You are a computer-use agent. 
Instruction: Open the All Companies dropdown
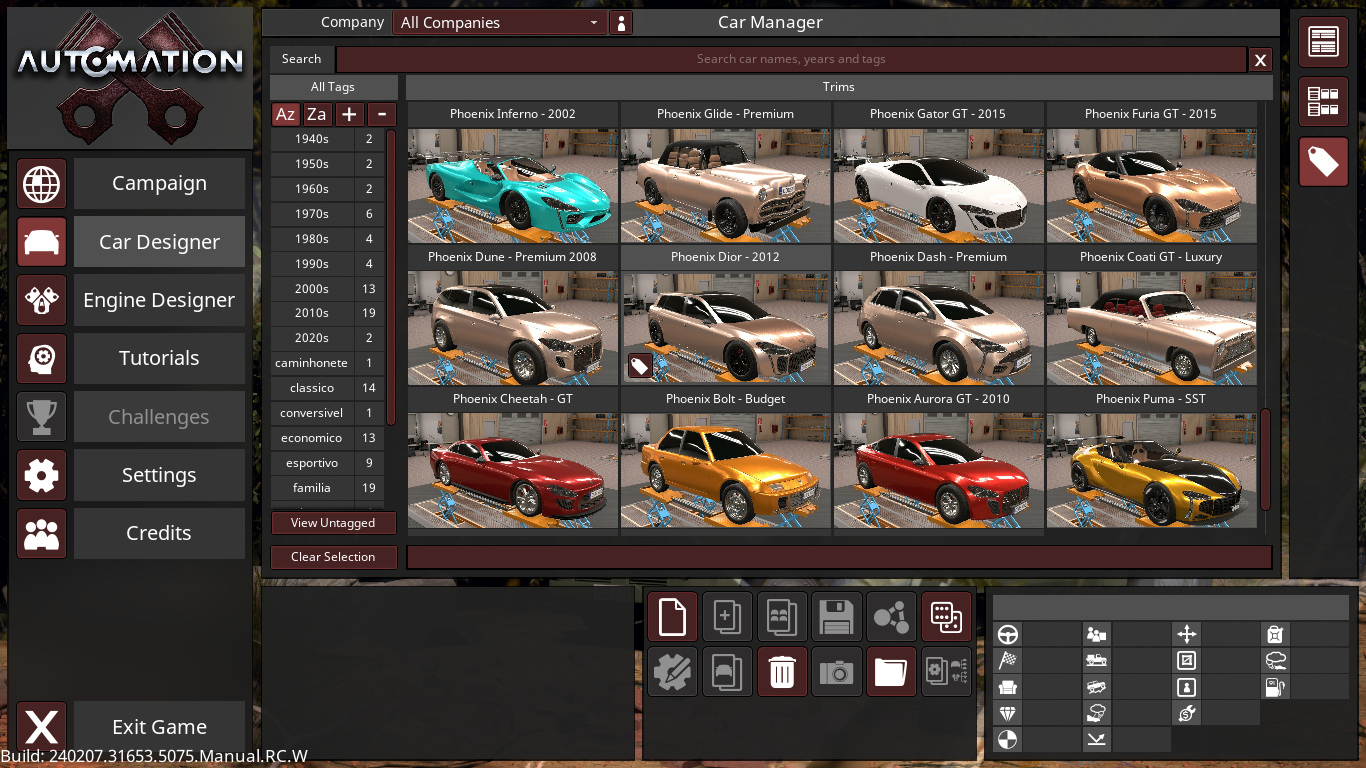pyautogui.click(x=499, y=23)
